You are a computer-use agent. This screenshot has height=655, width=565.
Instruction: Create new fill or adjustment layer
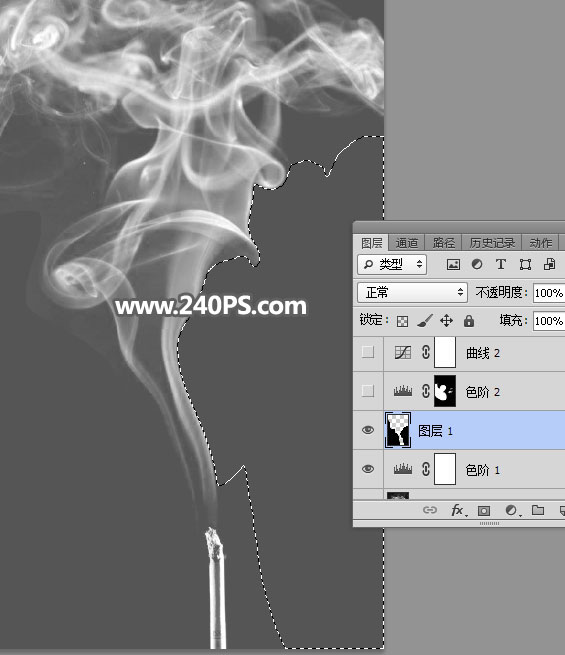coord(512,510)
